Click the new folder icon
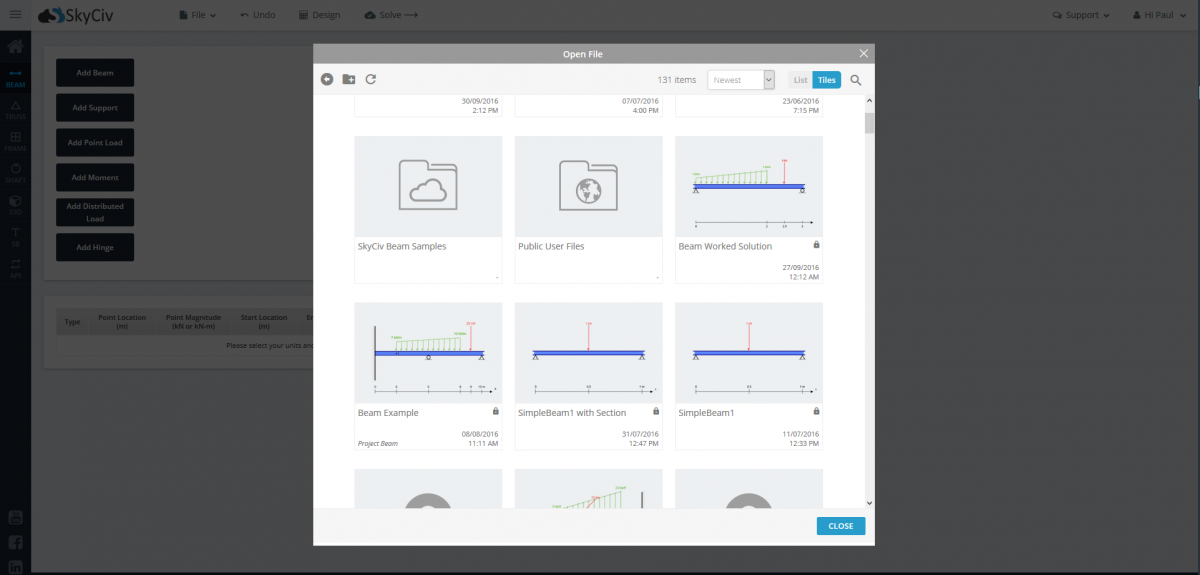 coord(348,80)
